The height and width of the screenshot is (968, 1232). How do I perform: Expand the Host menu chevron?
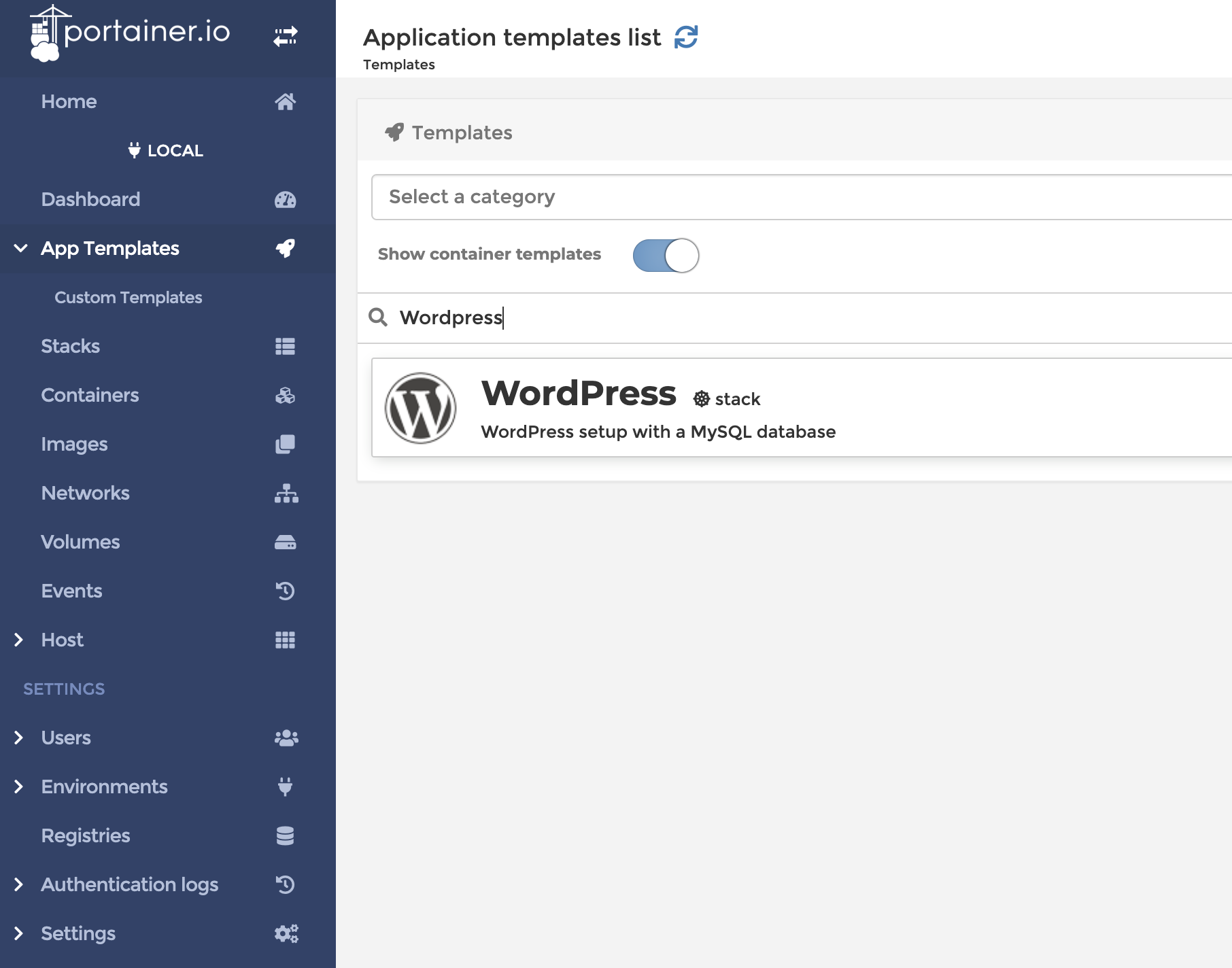19,640
